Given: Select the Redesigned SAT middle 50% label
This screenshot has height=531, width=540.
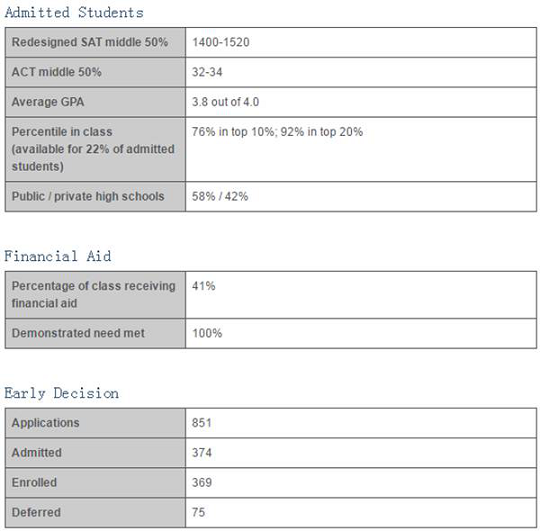Looking at the screenshot, I should pyautogui.click(x=90, y=42).
